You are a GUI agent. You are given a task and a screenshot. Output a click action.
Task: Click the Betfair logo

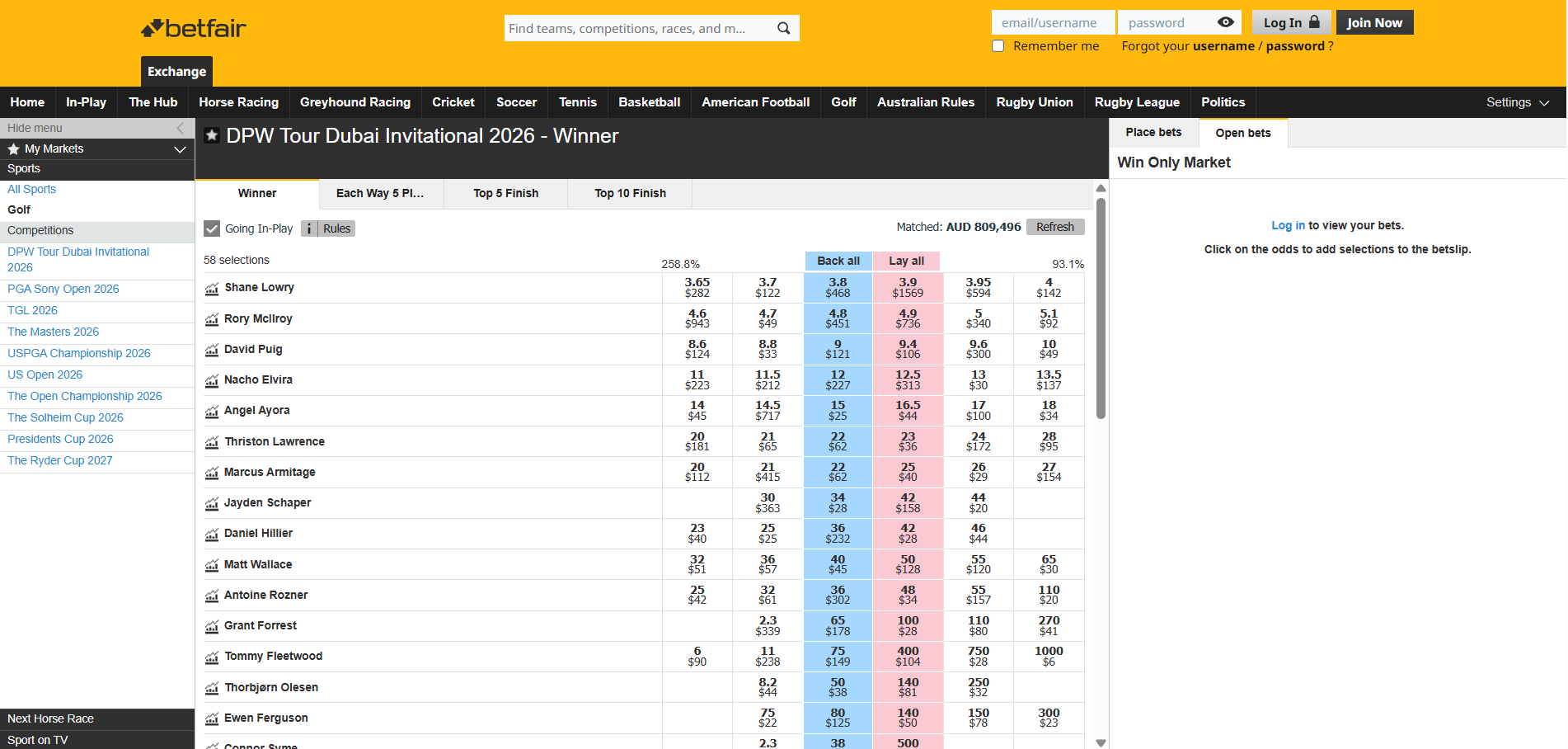click(x=194, y=28)
